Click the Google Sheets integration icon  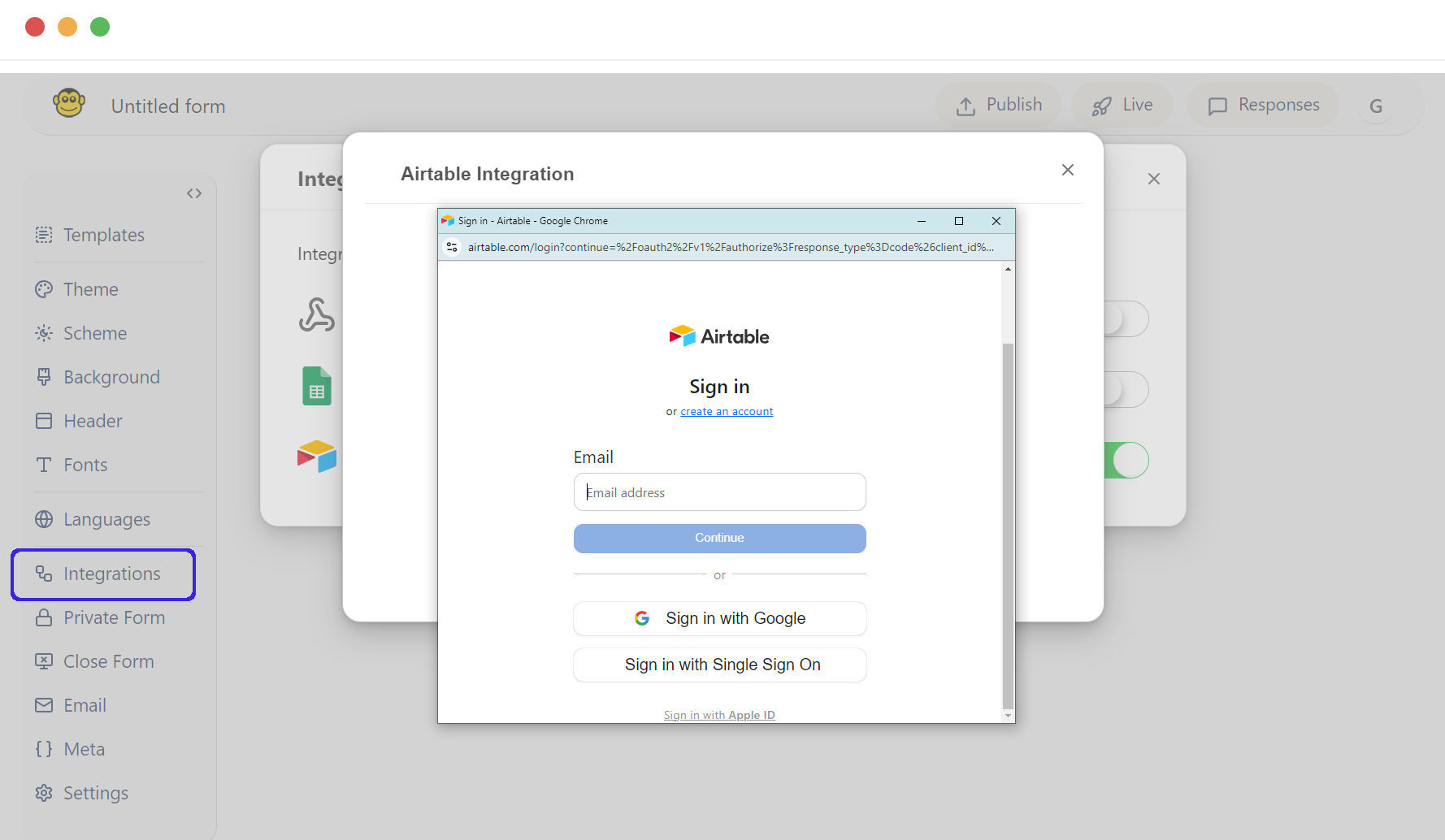pos(317,386)
